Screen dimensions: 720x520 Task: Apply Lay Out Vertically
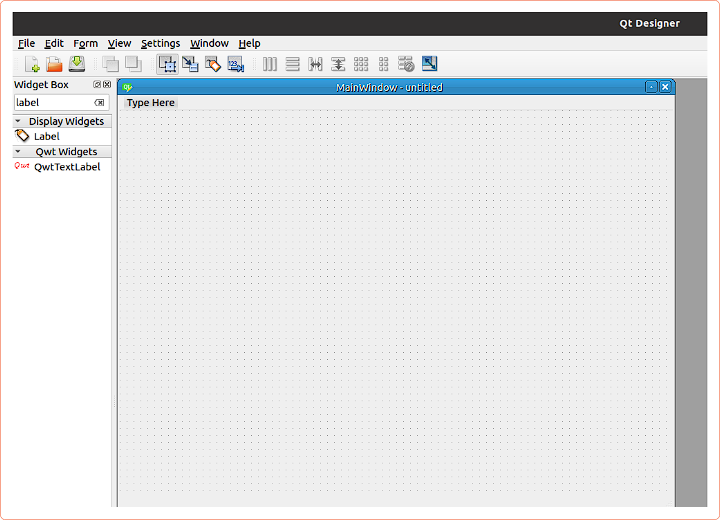click(292, 64)
